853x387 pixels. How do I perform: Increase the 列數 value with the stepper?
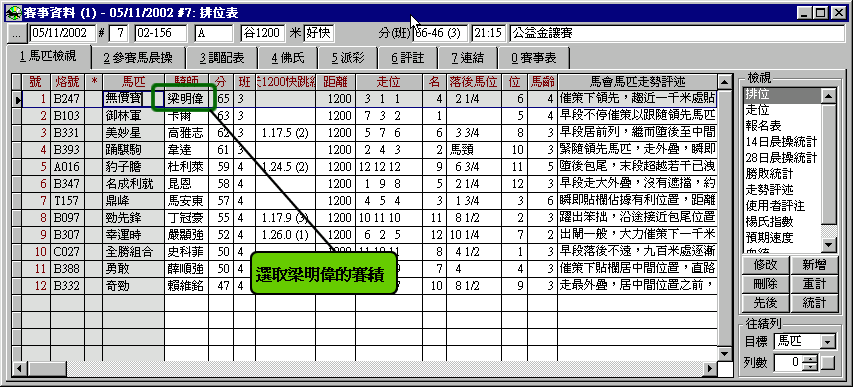point(811,358)
